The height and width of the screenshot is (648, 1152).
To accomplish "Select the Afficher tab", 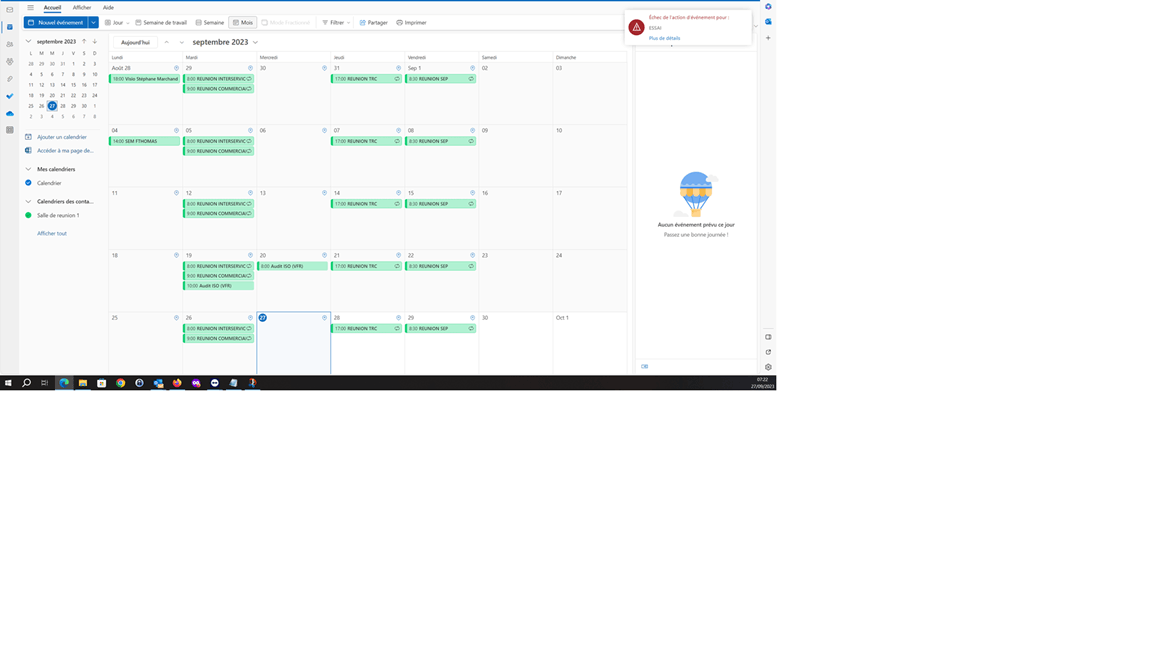I will click(x=82, y=7).
